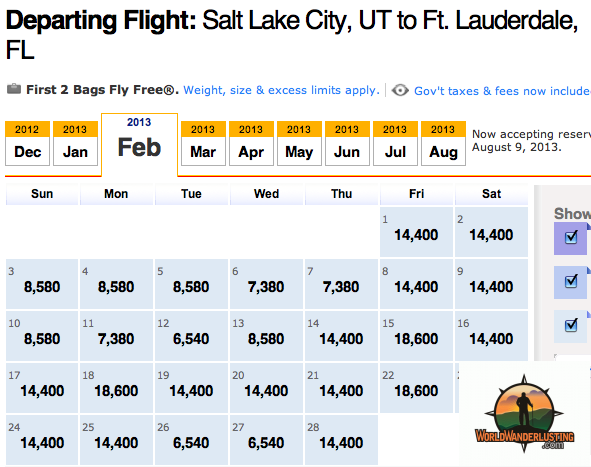Viewport: 591px width, 467px height.
Task: Select February 12 fare of 6,540 points
Action: 191,336
